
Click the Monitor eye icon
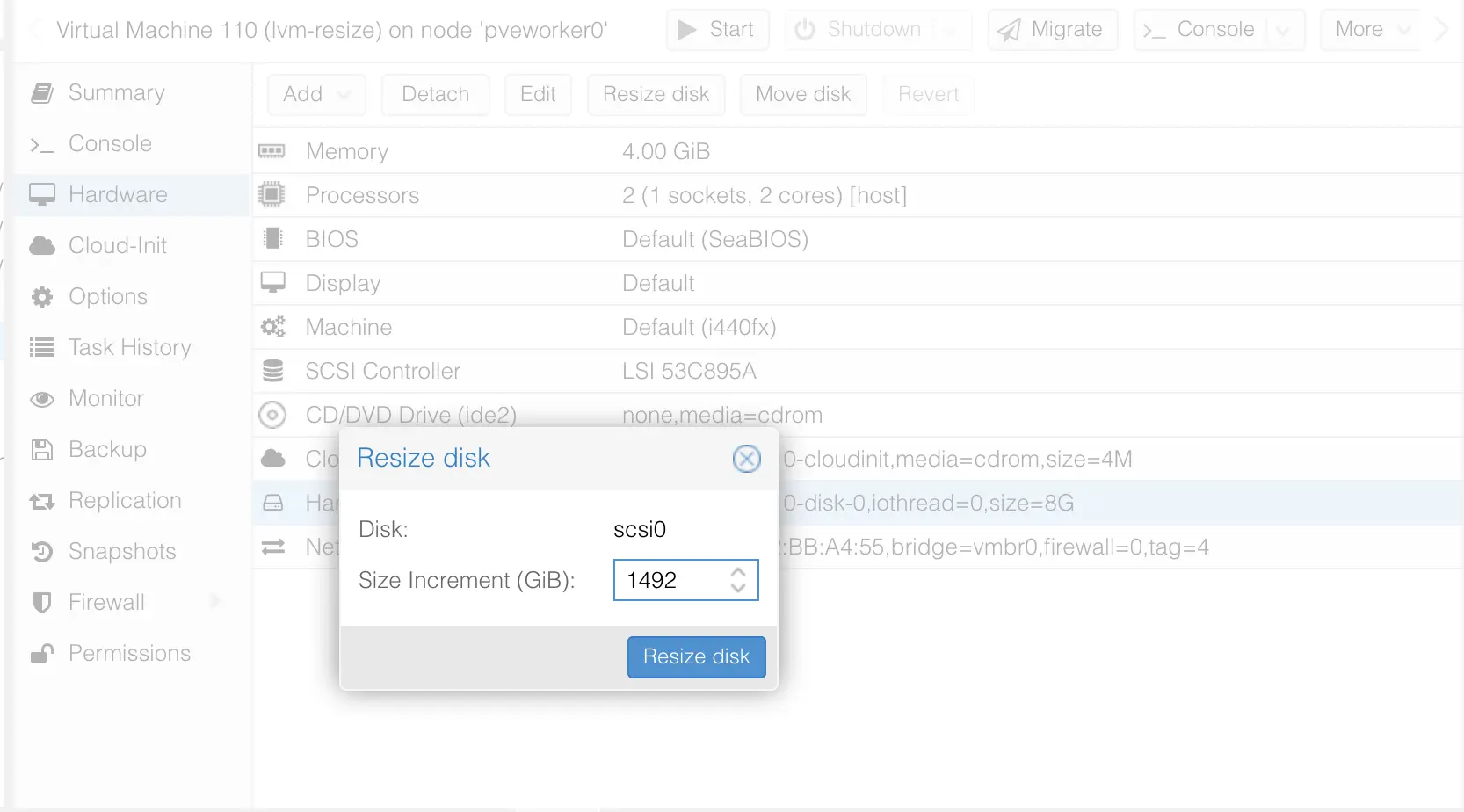(x=42, y=399)
